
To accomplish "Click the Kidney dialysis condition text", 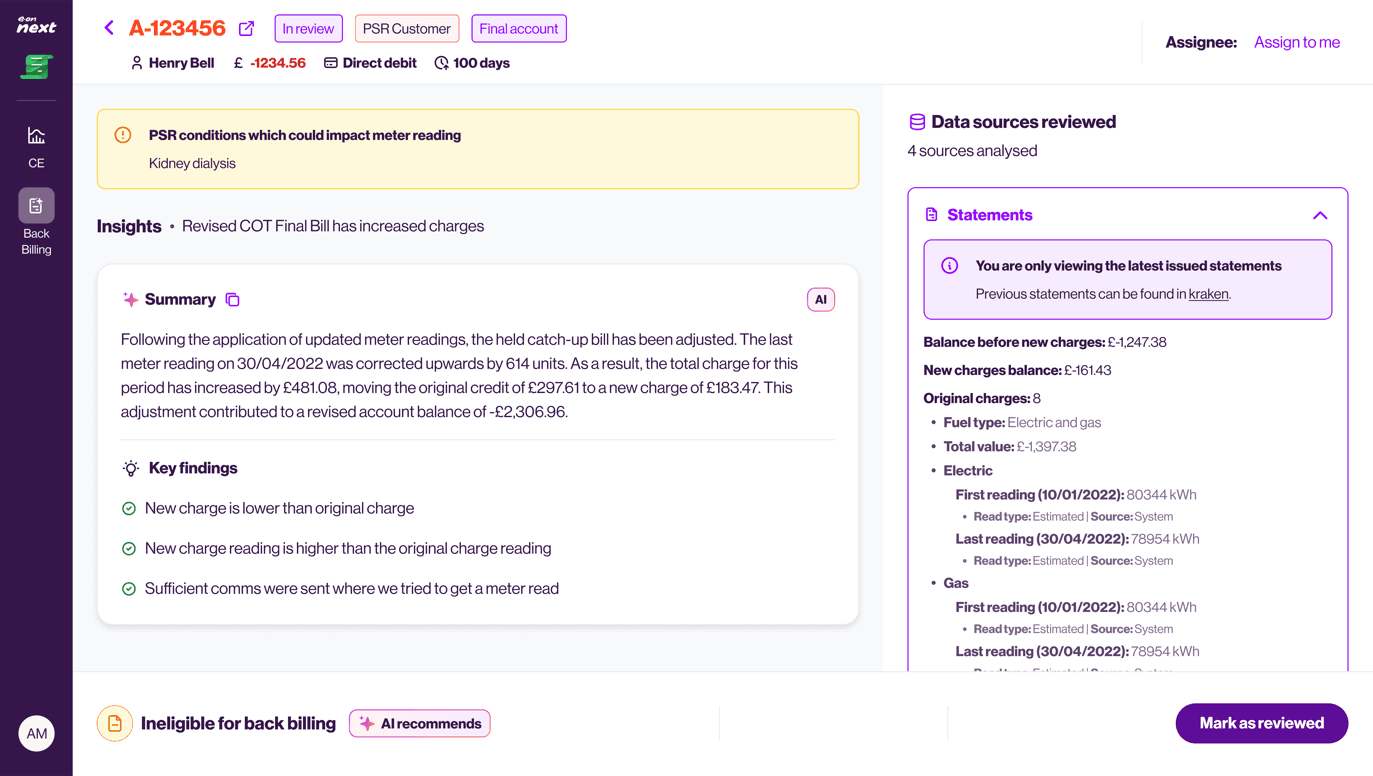I will tap(192, 163).
